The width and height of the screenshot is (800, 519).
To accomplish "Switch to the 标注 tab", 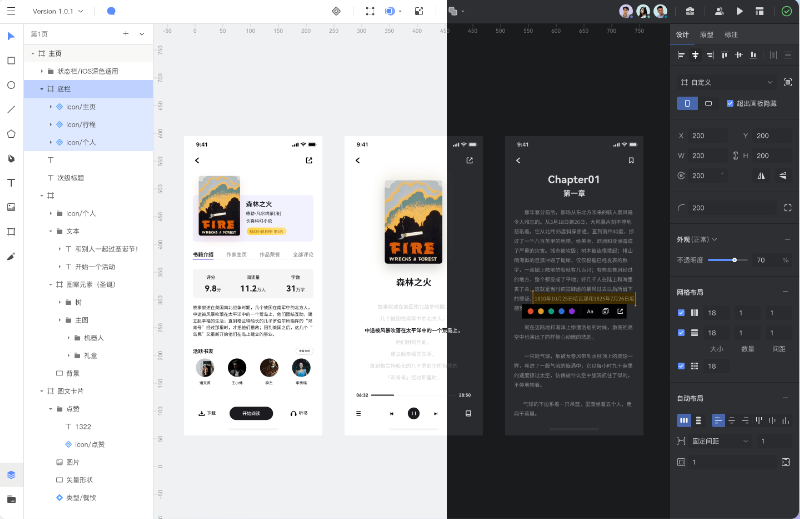I will [731, 35].
